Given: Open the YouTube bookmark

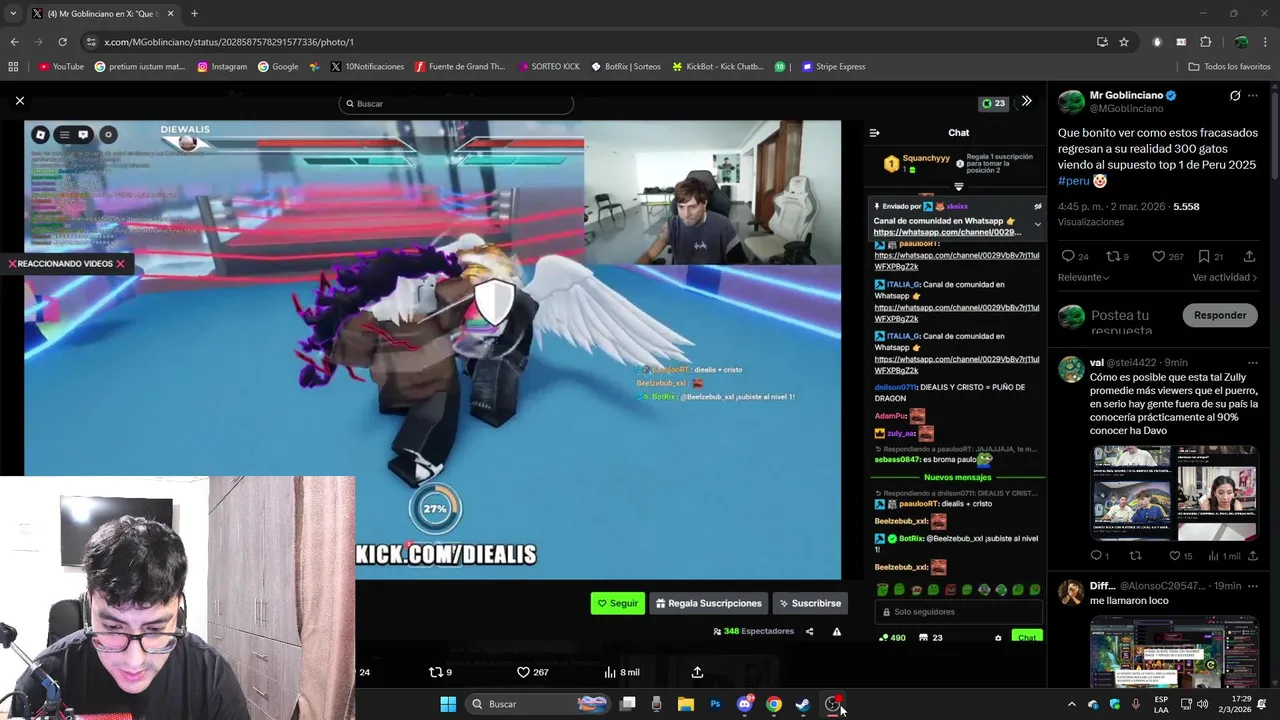Looking at the screenshot, I should (61, 67).
